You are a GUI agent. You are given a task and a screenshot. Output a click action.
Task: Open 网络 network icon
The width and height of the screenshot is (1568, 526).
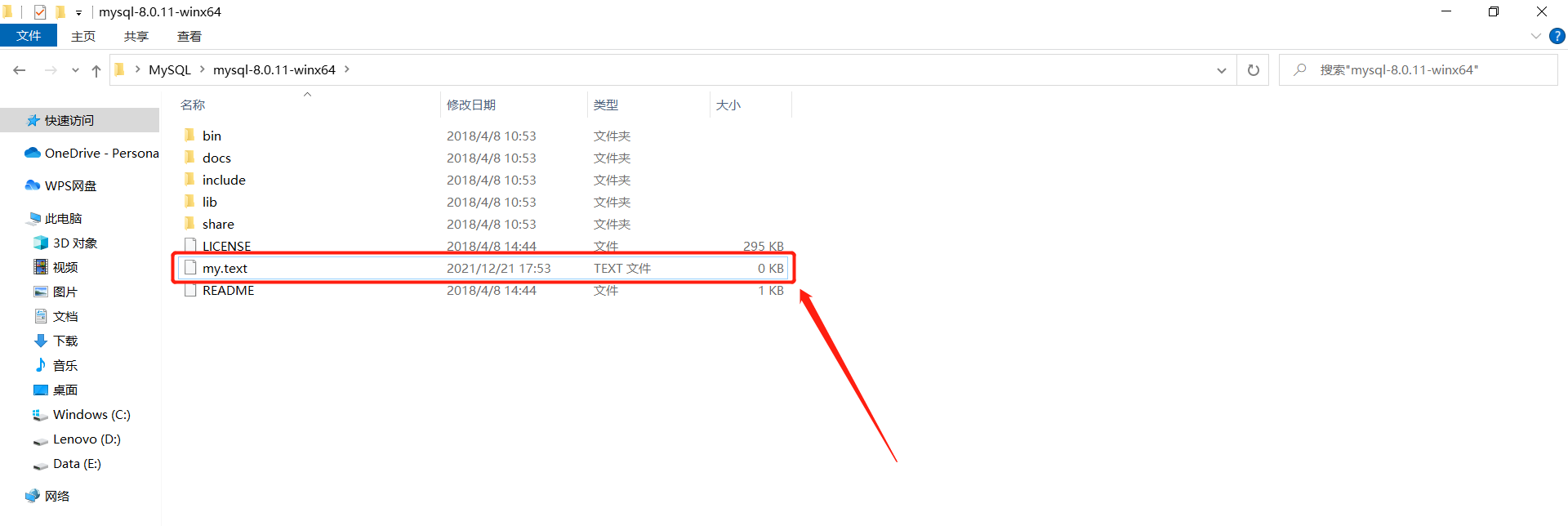tap(33, 496)
